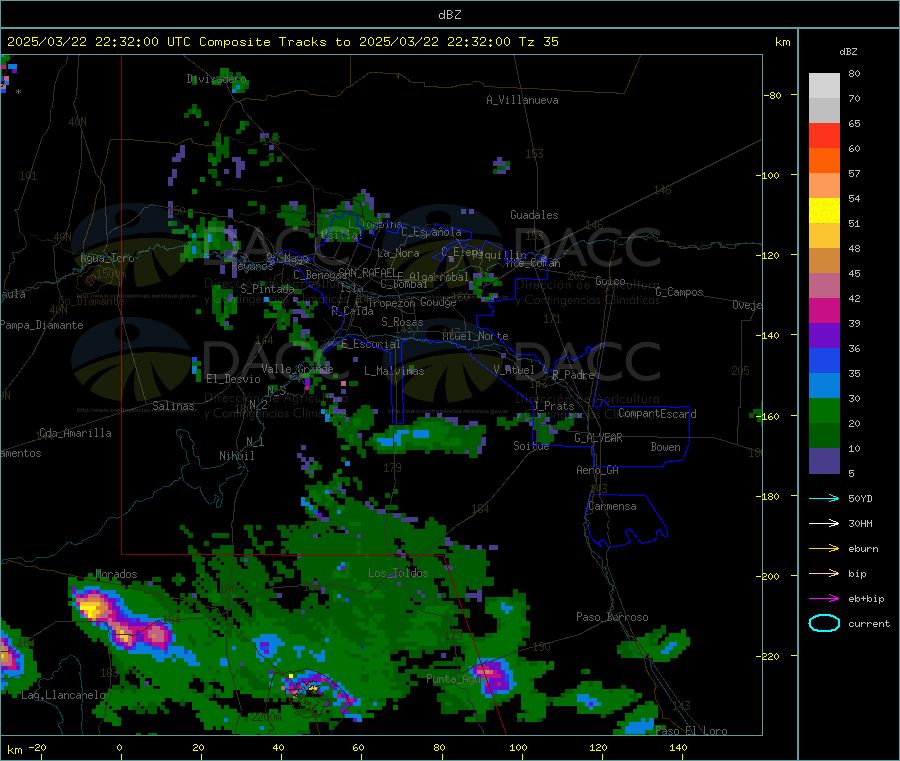The image size is (900, 761).
Task: Click the '-220' tick on right axis
Action: click(x=770, y=657)
